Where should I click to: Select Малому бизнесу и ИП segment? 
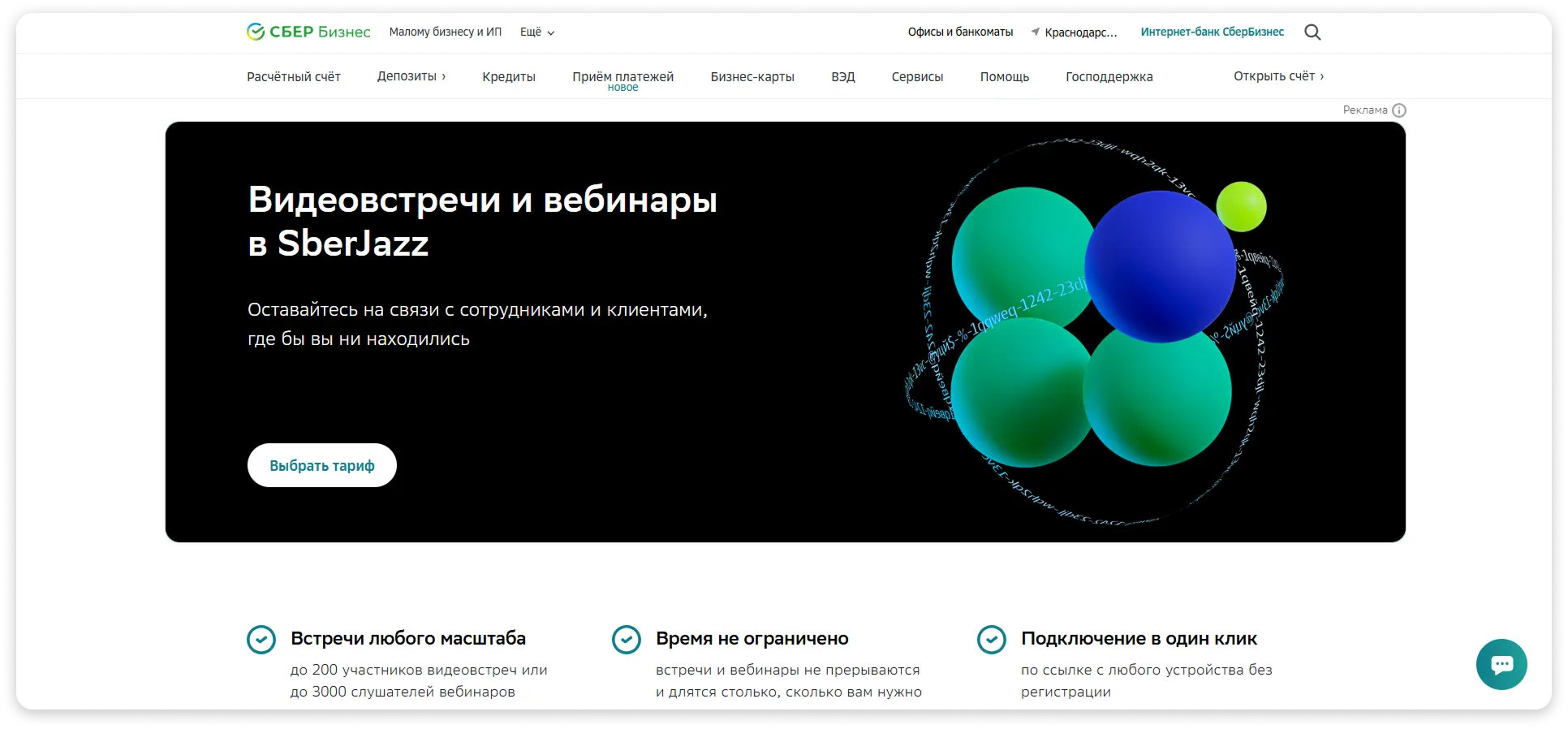tap(446, 32)
